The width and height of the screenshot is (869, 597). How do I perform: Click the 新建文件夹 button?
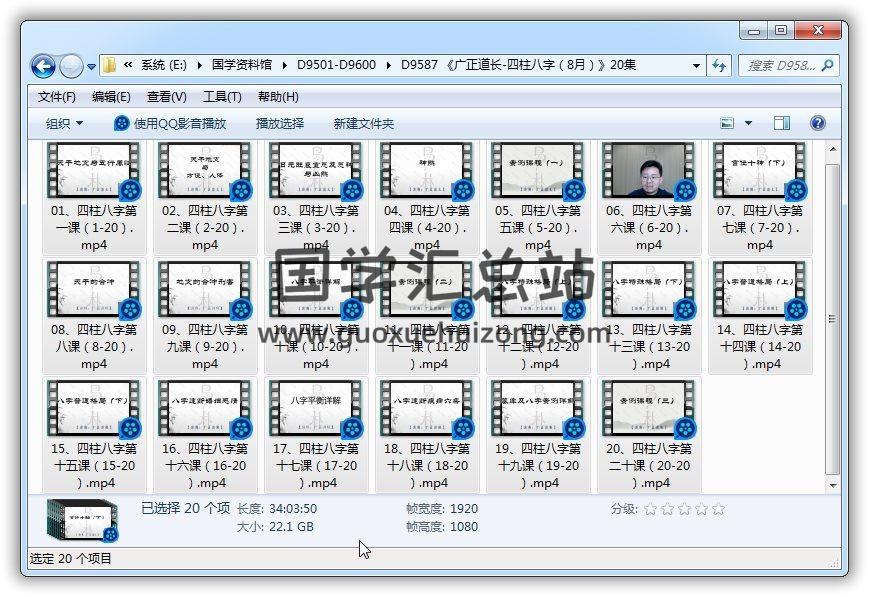tap(363, 123)
